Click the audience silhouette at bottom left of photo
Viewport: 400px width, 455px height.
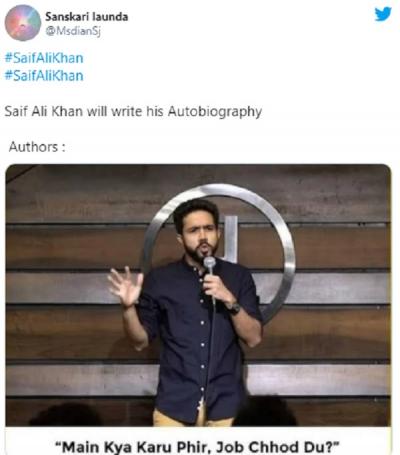click(x=67, y=415)
